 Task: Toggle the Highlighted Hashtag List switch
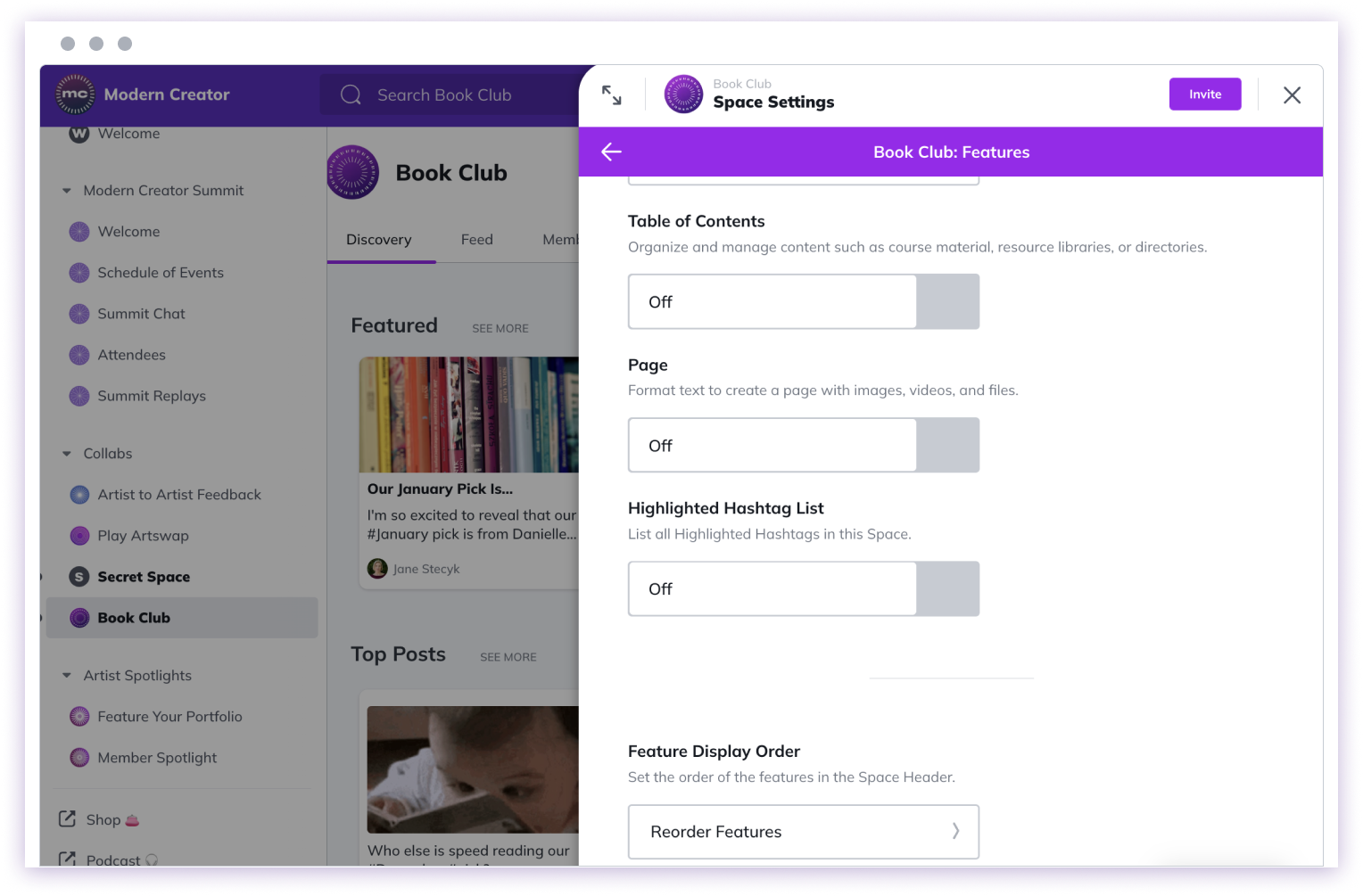[804, 588]
